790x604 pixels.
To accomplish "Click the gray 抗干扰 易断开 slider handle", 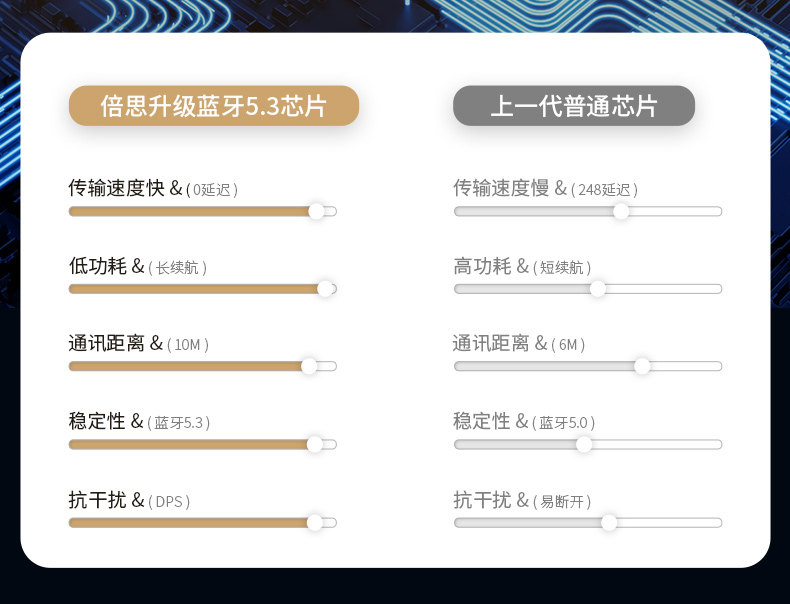I will pyautogui.click(x=609, y=522).
